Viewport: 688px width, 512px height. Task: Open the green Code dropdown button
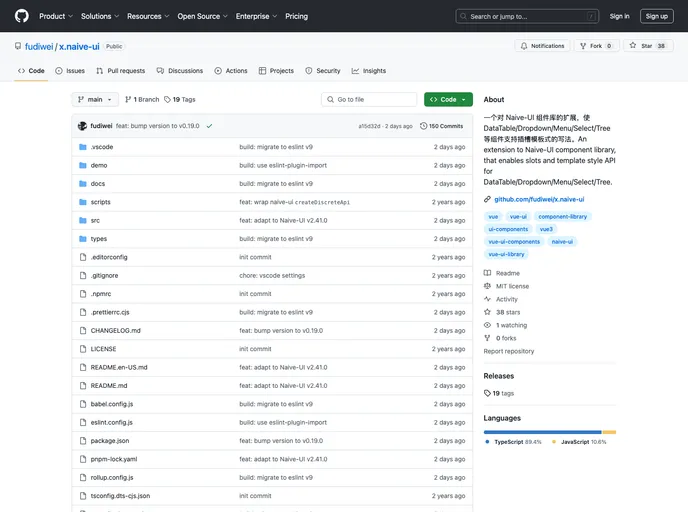(448, 100)
